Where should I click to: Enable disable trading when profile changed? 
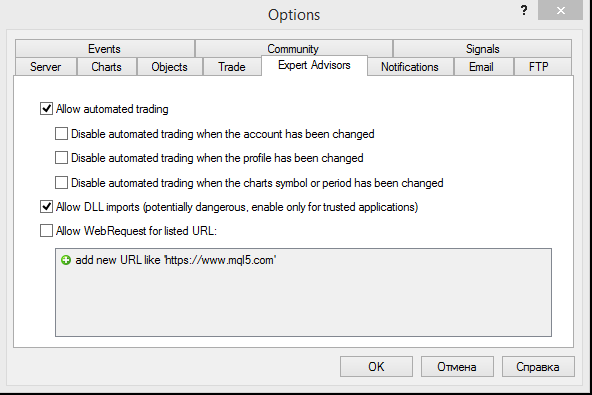click(x=61, y=158)
